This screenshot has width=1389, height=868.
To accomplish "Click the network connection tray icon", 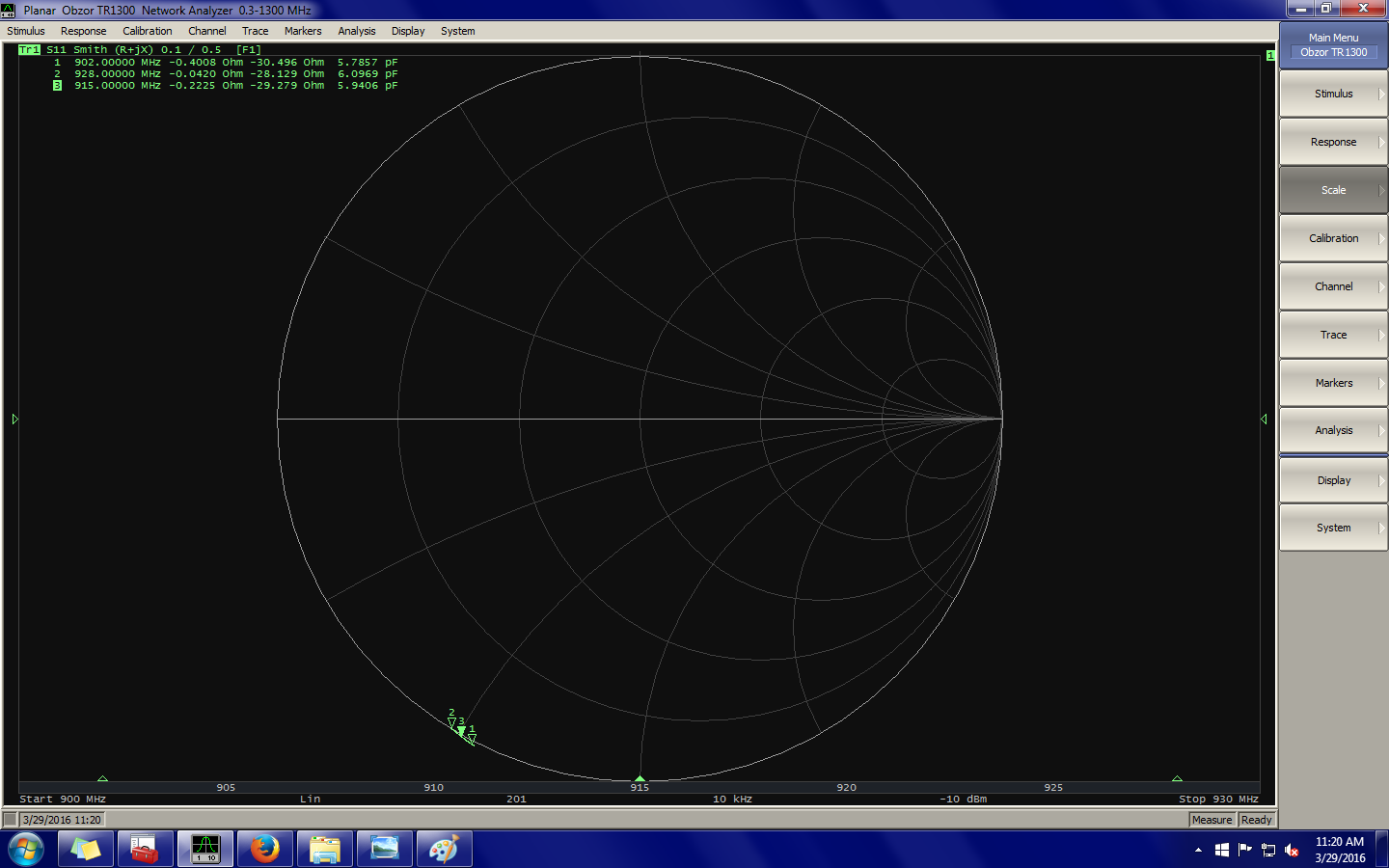I will pos(1268,850).
